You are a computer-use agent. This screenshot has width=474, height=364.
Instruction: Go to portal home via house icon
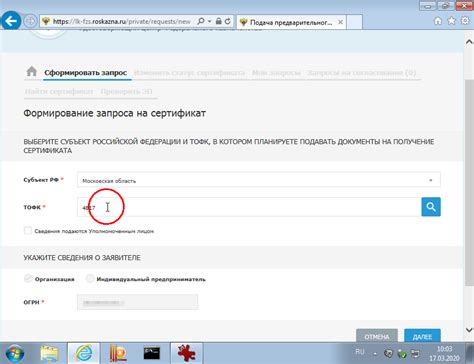[32, 71]
